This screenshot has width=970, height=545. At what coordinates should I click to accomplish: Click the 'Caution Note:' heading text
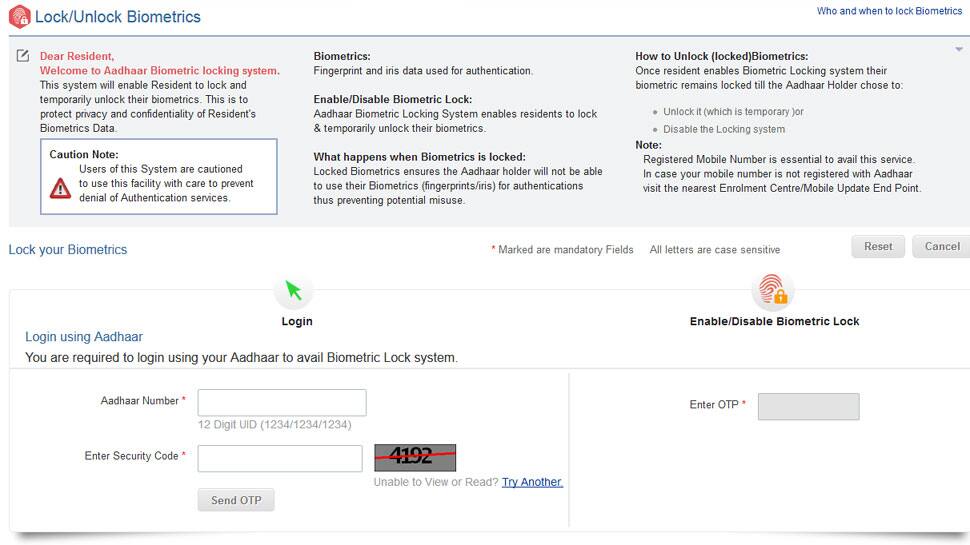[84, 155]
